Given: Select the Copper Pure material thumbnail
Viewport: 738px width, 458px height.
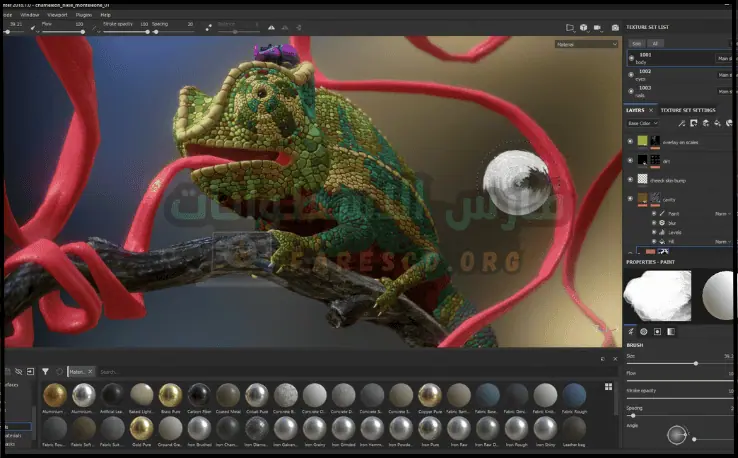Looking at the screenshot, I should [430, 395].
